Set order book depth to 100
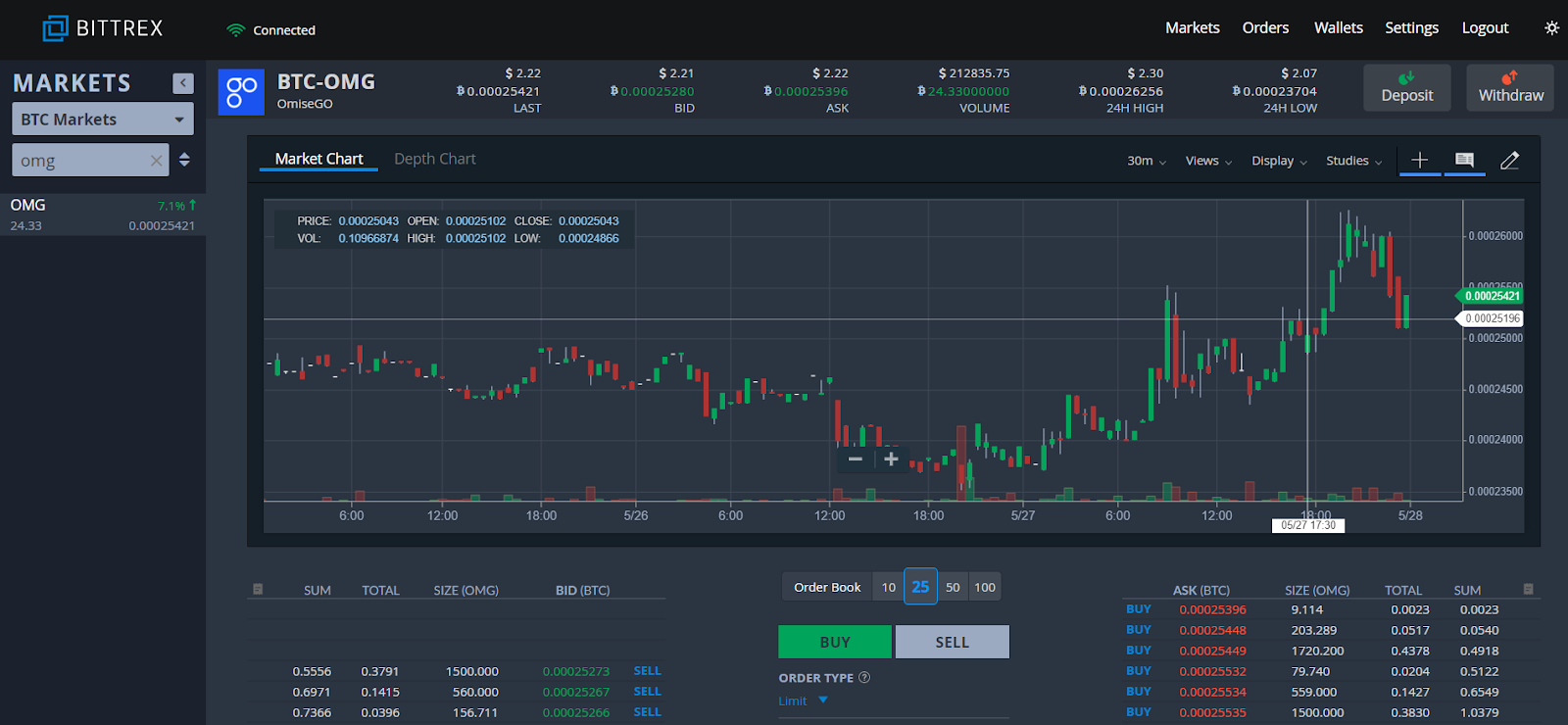 pyautogui.click(x=985, y=587)
